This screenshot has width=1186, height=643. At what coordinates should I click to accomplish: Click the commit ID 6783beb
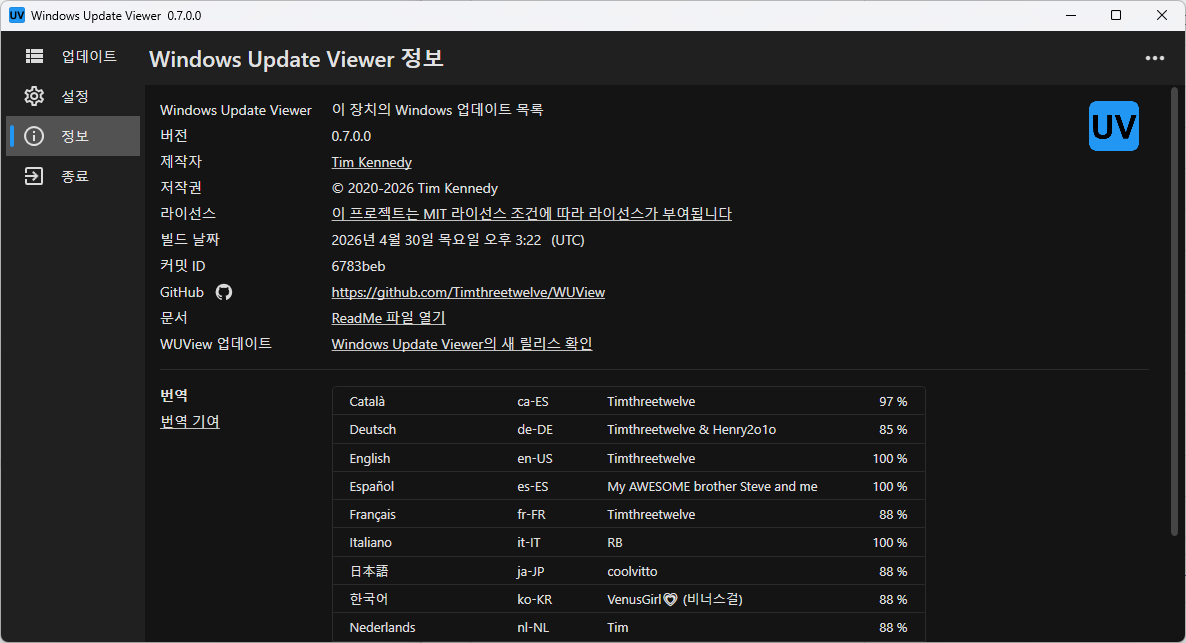(x=359, y=266)
